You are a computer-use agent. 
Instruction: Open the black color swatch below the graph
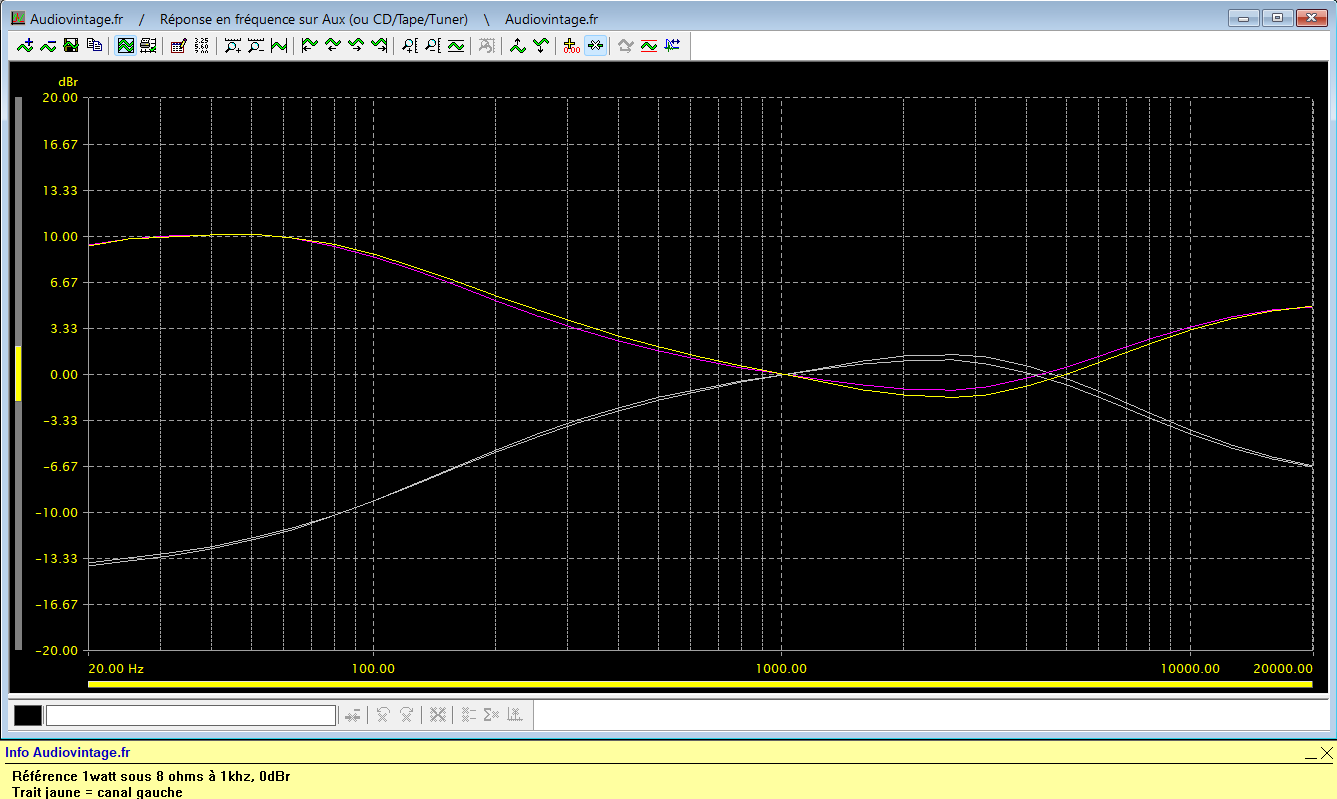click(28, 715)
